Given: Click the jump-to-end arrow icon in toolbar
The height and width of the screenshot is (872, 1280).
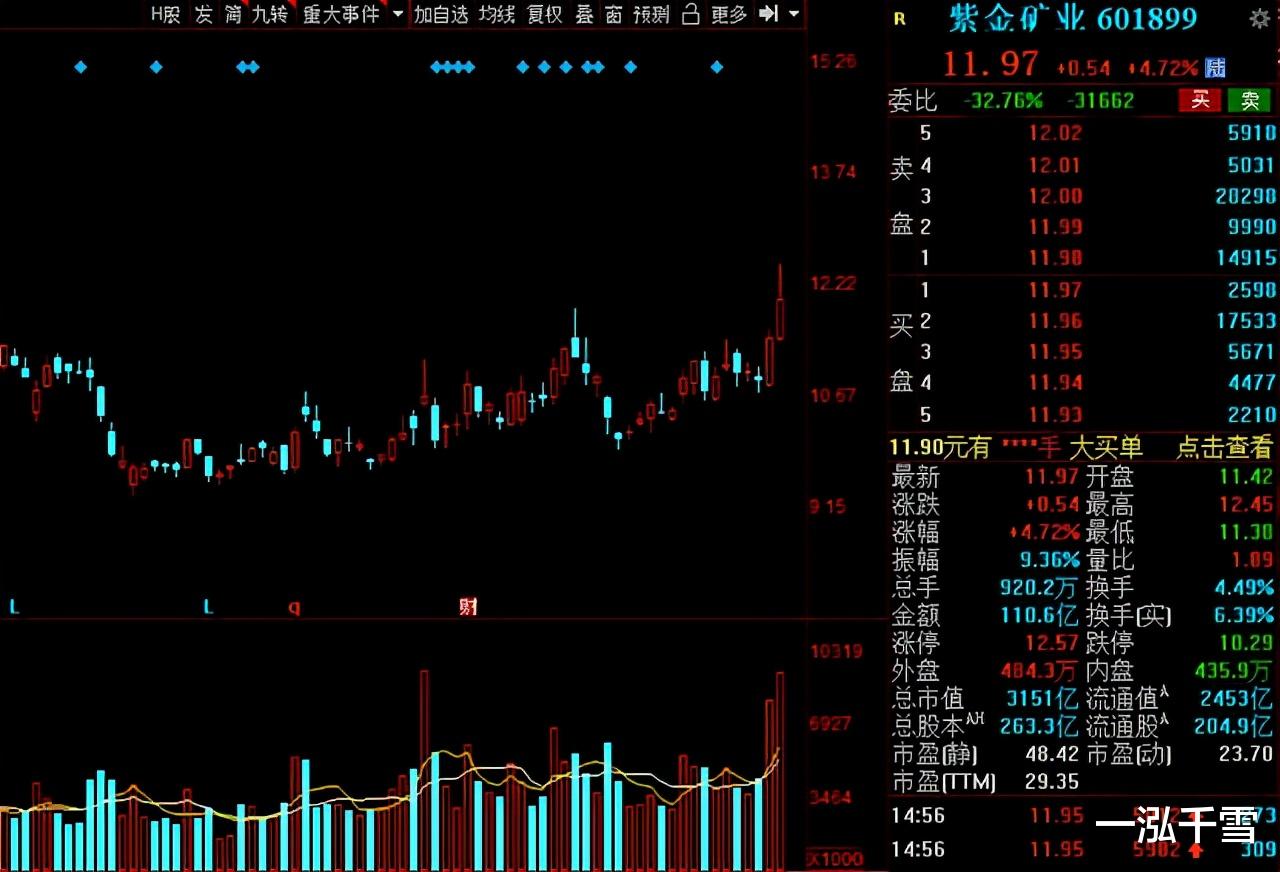Looking at the screenshot, I should [768, 14].
